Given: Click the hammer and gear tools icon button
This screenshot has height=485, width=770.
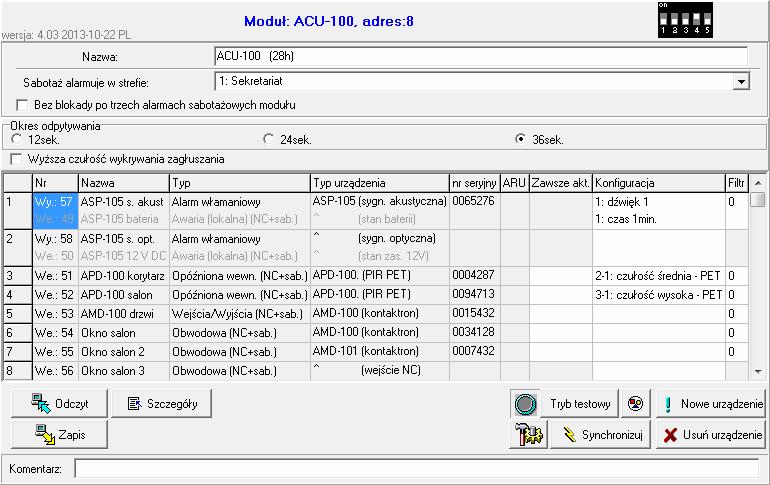Looking at the screenshot, I should pos(528,434).
